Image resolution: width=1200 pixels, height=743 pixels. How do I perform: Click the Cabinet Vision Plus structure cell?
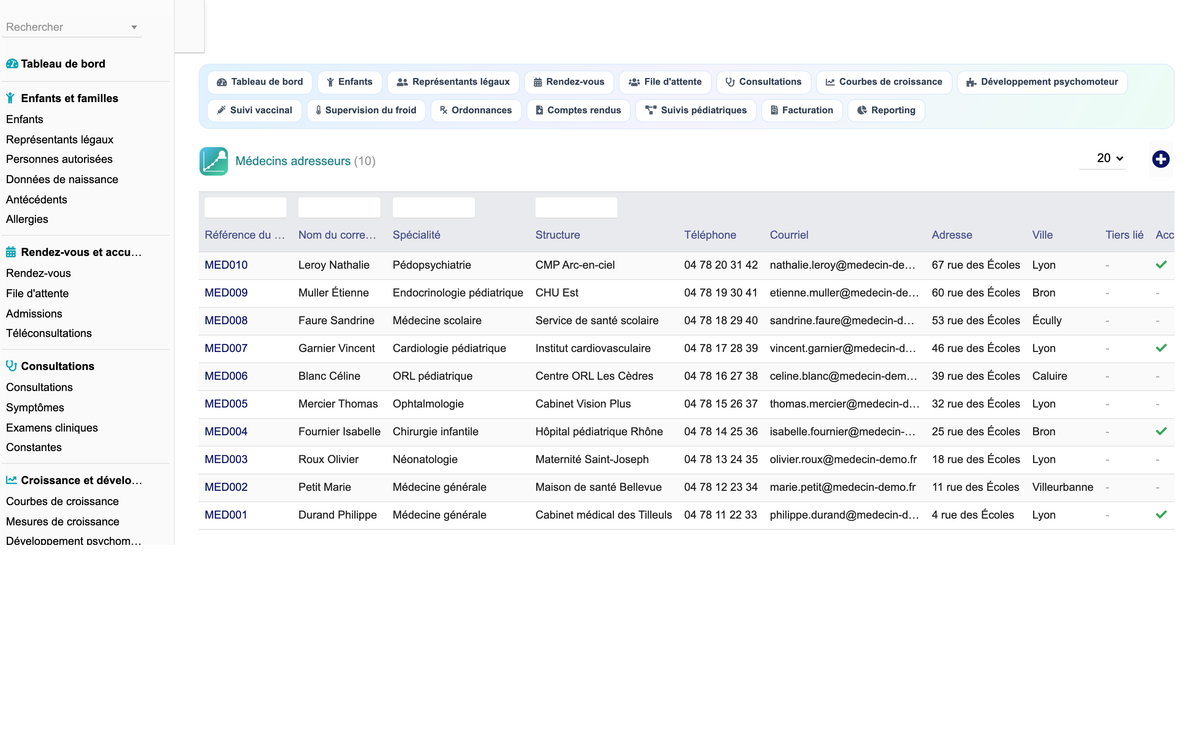point(584,404)
